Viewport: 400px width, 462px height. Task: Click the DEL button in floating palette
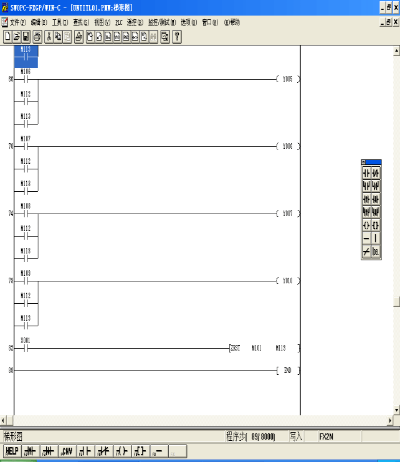(376, 251)
